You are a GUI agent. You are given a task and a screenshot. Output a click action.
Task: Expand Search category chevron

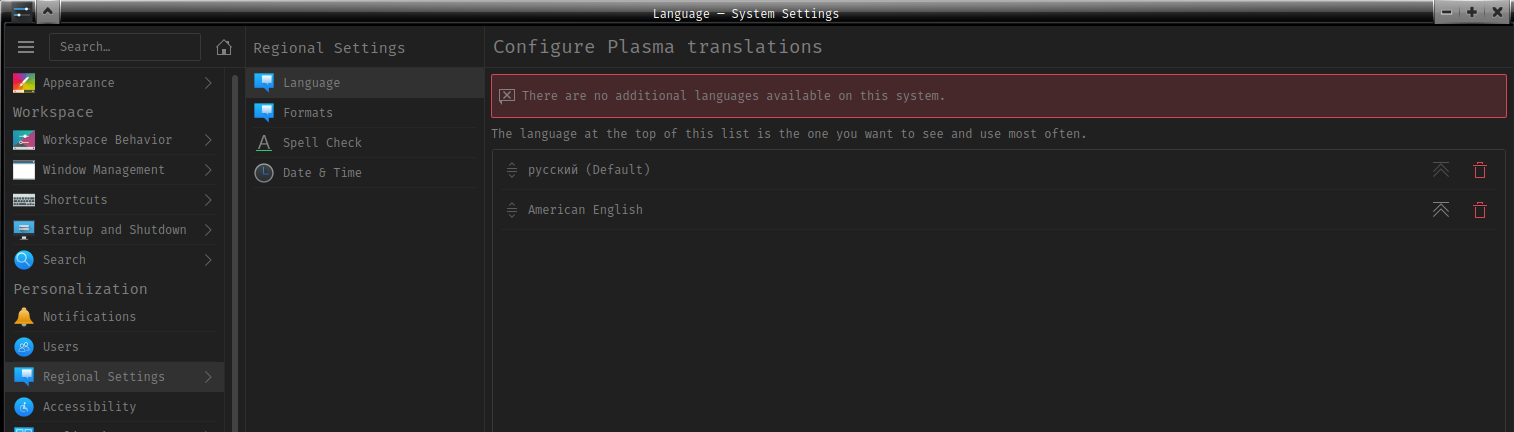[208, 260]
